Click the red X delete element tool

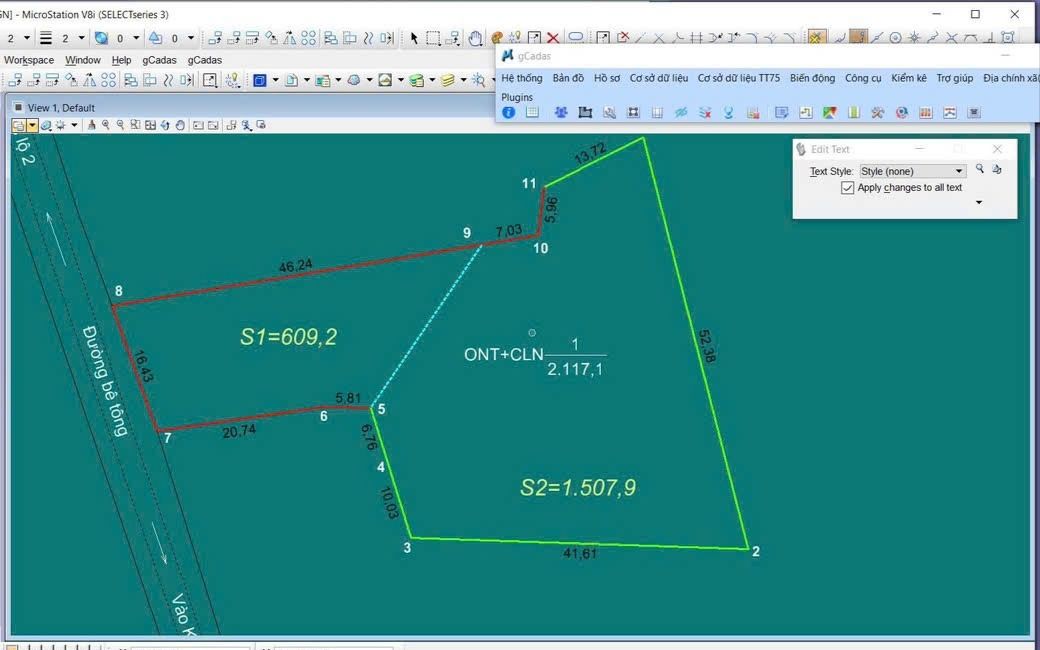click(553, 38)
